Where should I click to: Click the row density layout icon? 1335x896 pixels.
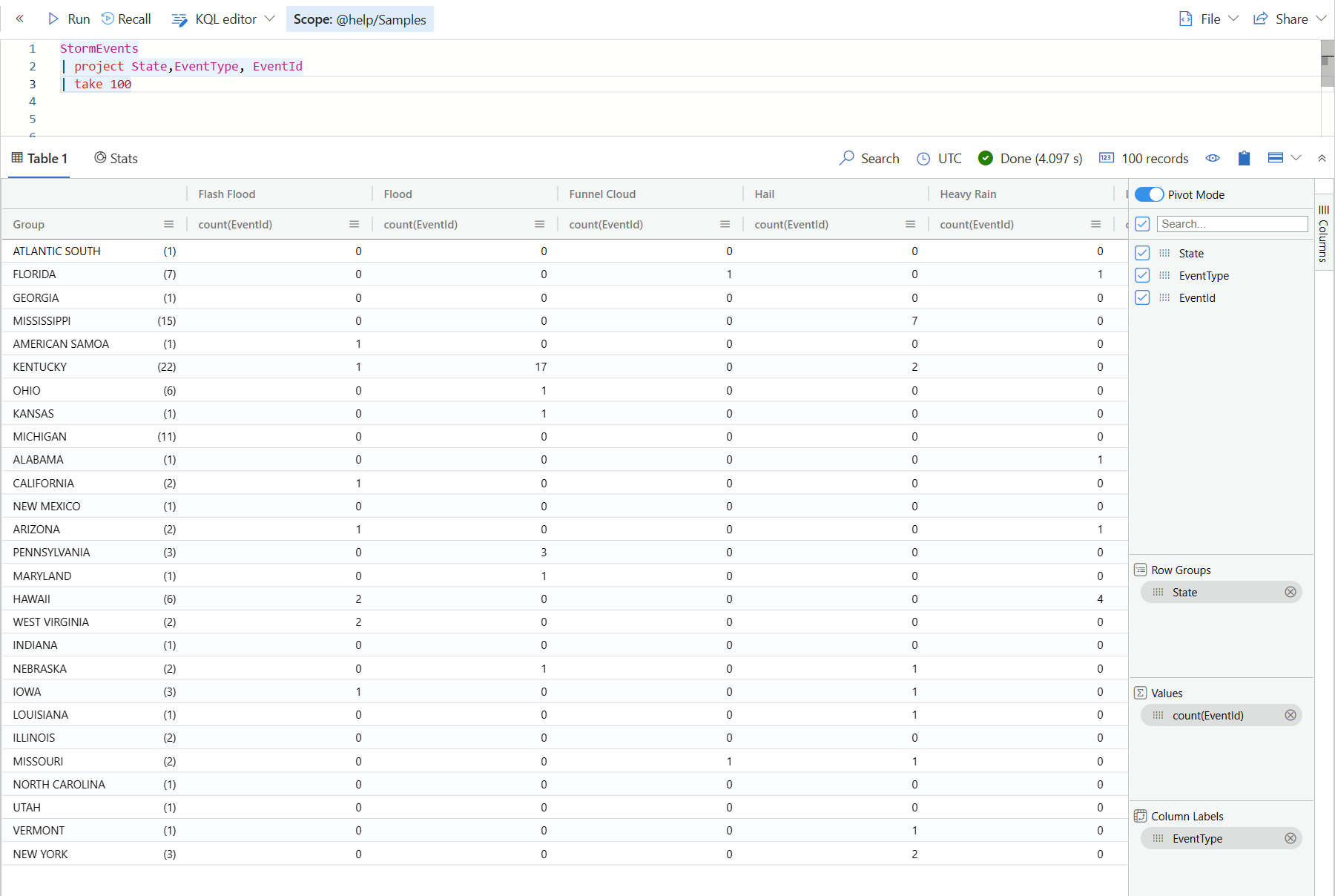click(1276, 158)
